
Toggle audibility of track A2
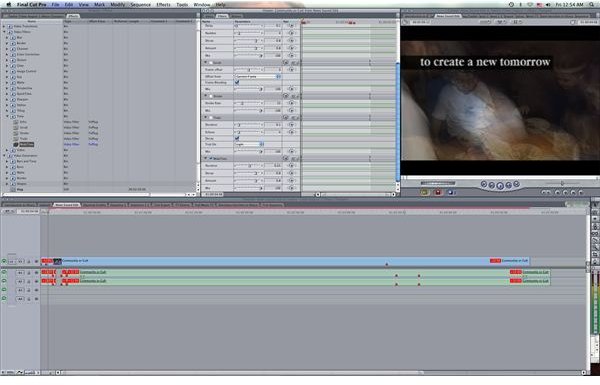(x=4, y=281)
